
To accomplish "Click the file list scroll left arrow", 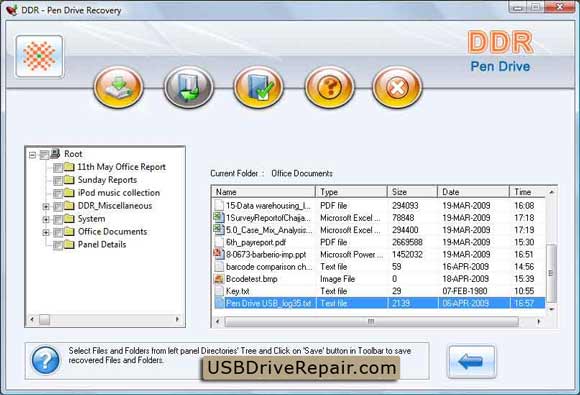I will tap(218, 321).
